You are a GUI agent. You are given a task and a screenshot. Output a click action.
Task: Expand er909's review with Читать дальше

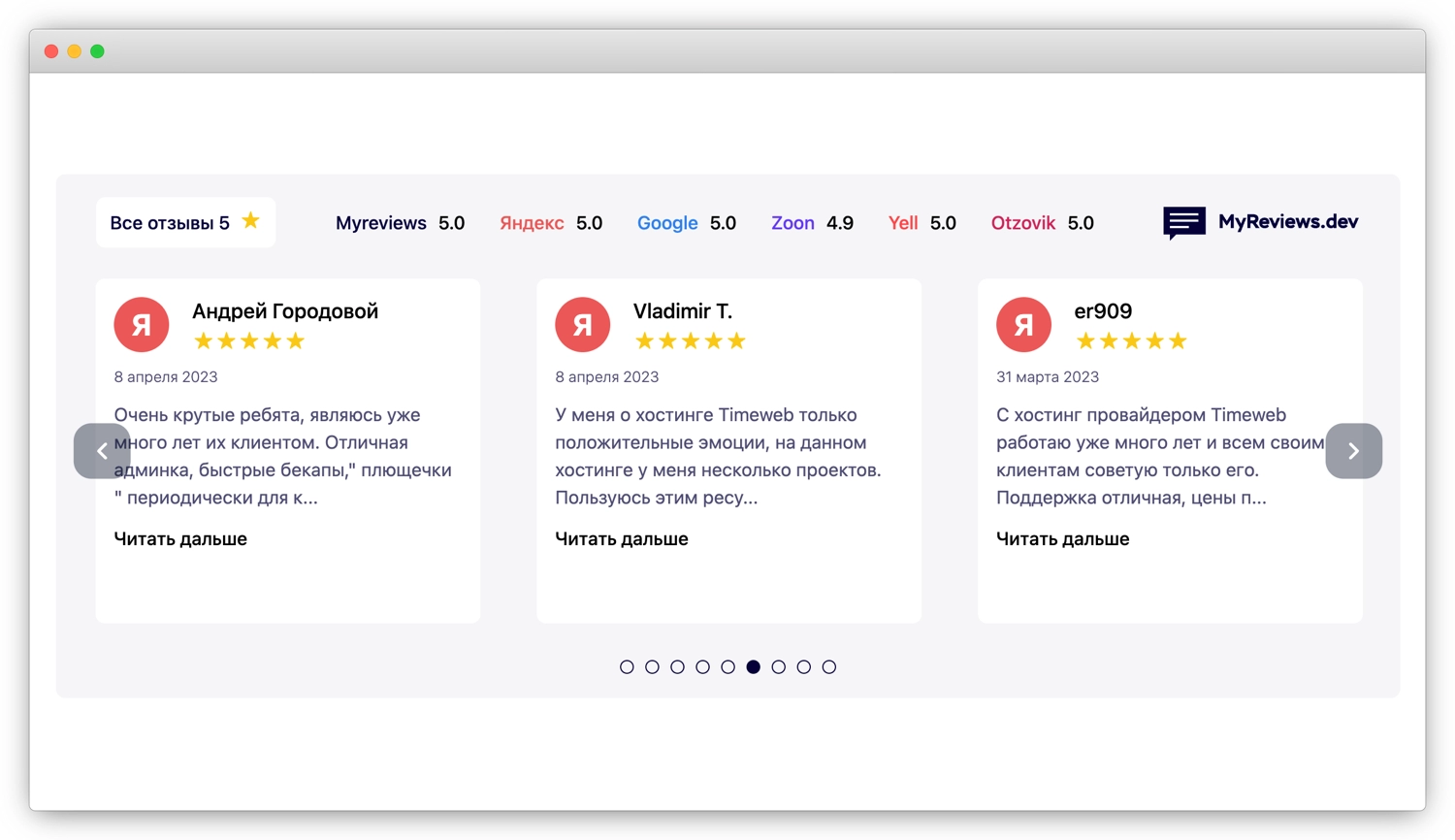pyautogui.click(x=1062, y=539)
